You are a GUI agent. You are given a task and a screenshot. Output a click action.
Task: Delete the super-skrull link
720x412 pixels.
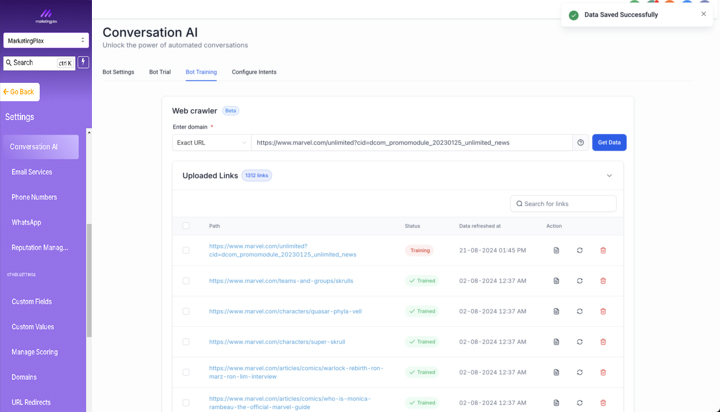click(603, 342)
